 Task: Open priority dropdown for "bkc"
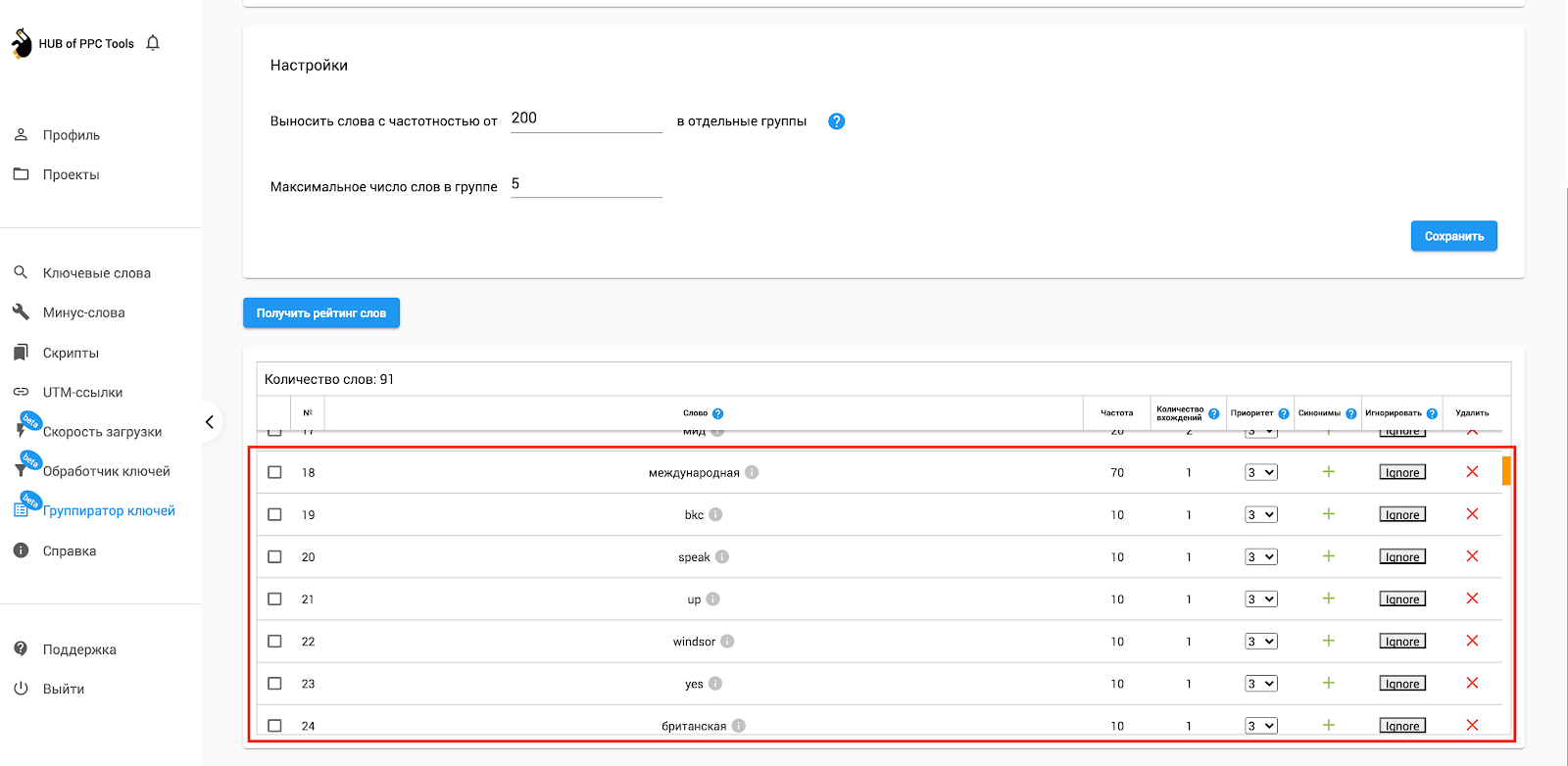tap(1261, 514)
